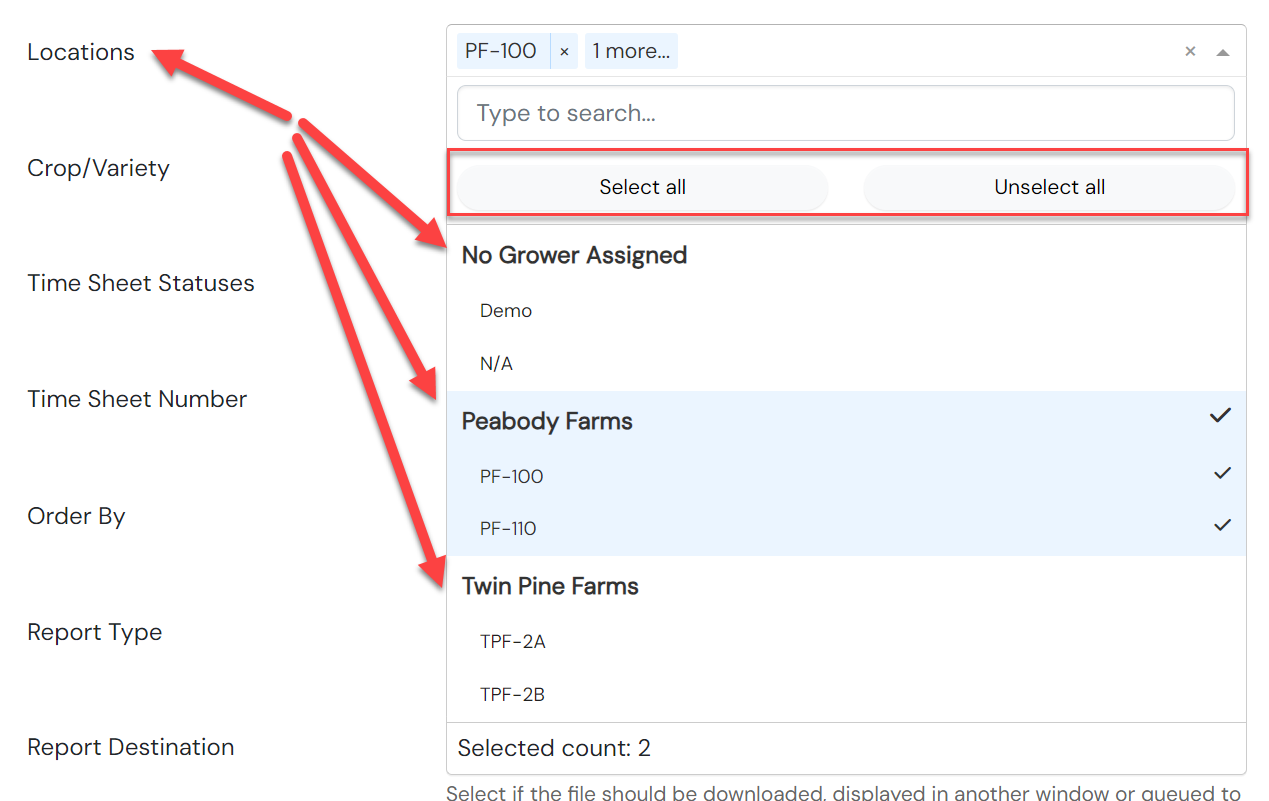
Task: Toggle the TPF-2A location option
Action: point(846,642)
